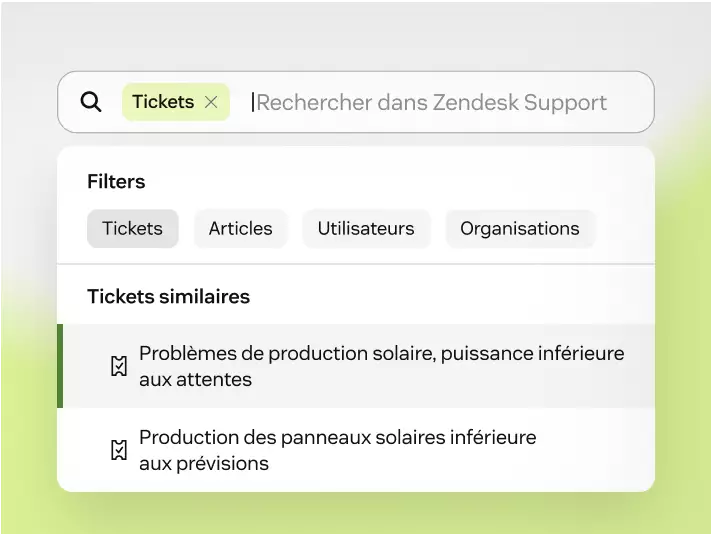Click the aux prévisions line of second result

pyautogui.click(x=204, y=464)
